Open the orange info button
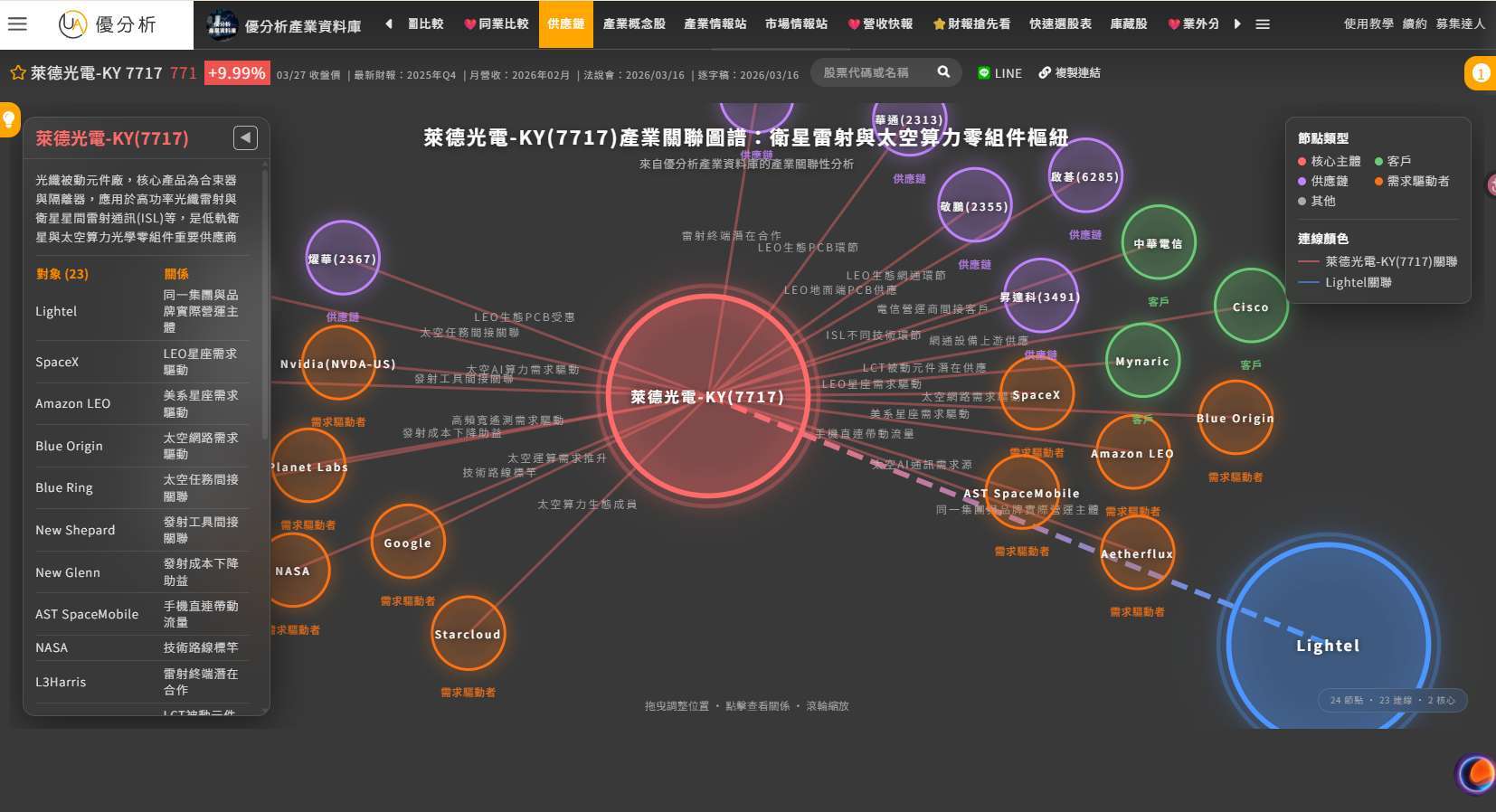Viewport: 1496px width, 812px height. point(1480,74)
